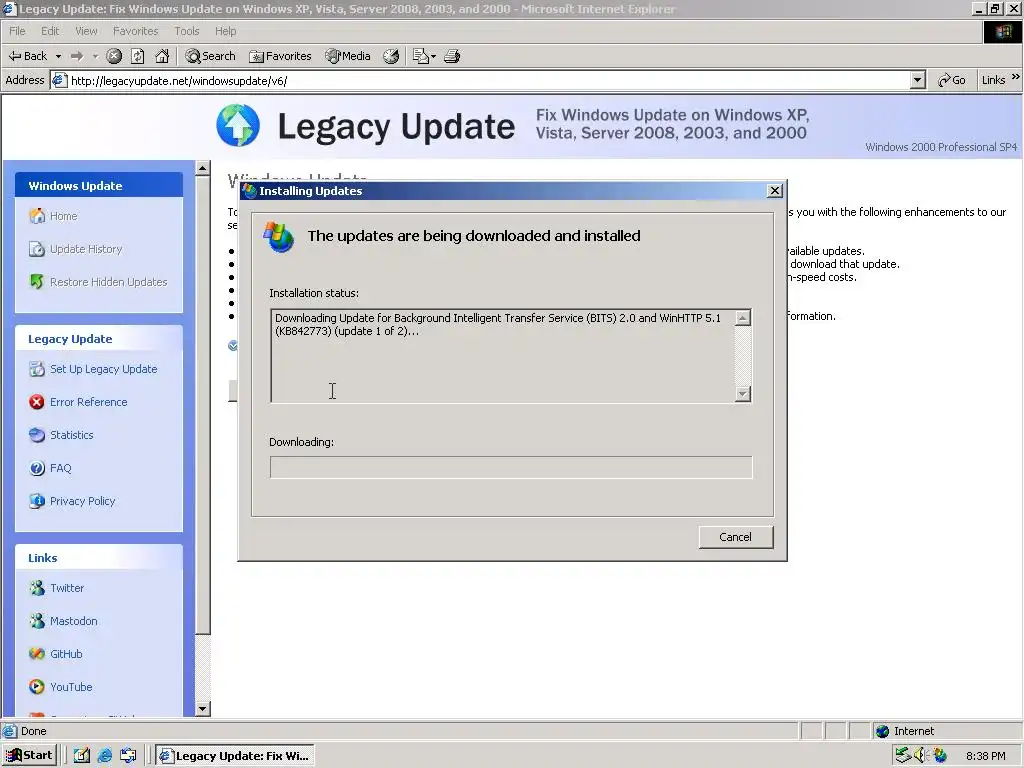Click the Error Reference red icon

[37, 402]
